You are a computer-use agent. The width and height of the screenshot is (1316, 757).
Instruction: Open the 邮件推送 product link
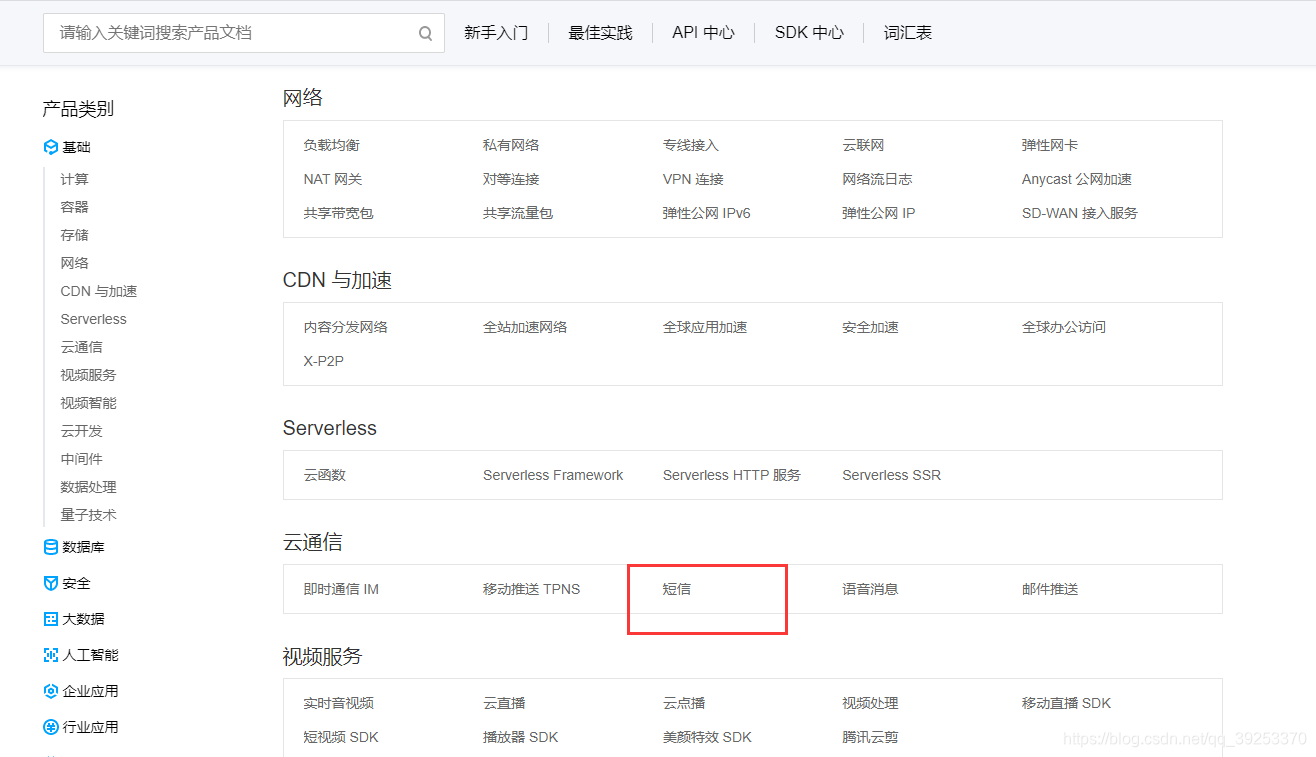[1050, 589]
